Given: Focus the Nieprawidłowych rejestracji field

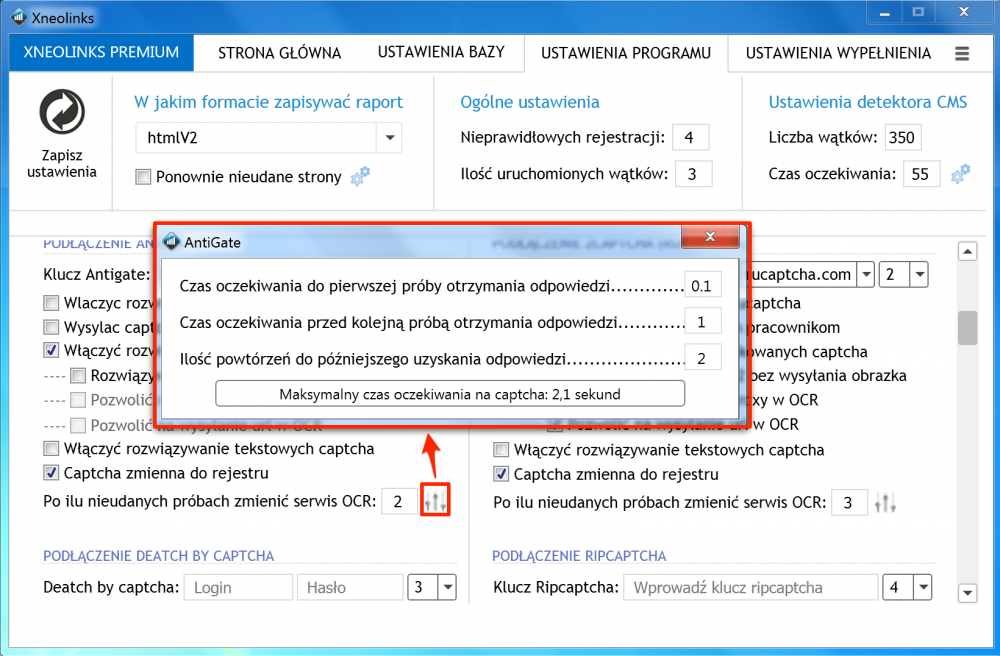Looking at the screenshot, I should pos(690,137).
